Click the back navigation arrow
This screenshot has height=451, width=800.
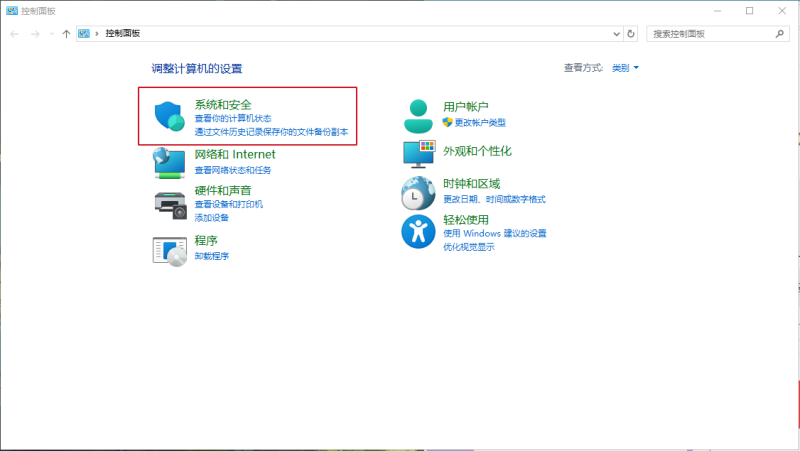point(14,34)
